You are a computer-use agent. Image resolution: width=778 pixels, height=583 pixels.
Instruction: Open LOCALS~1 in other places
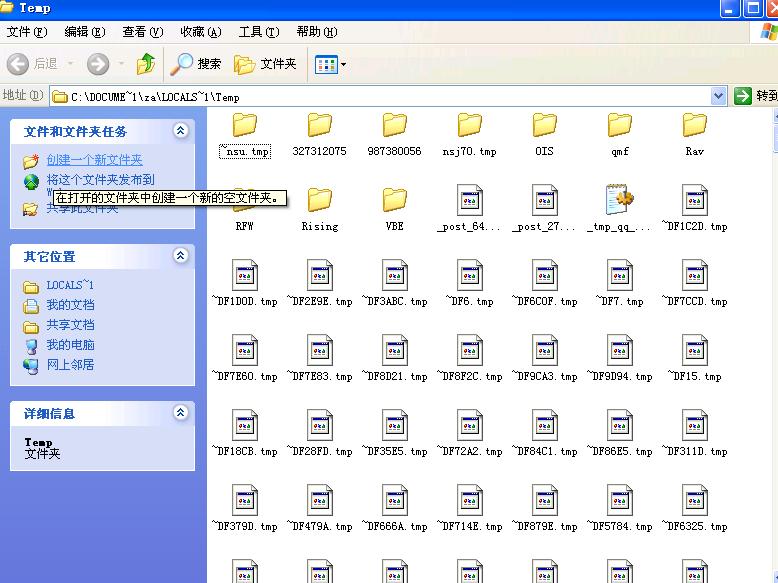click(70, 285)
